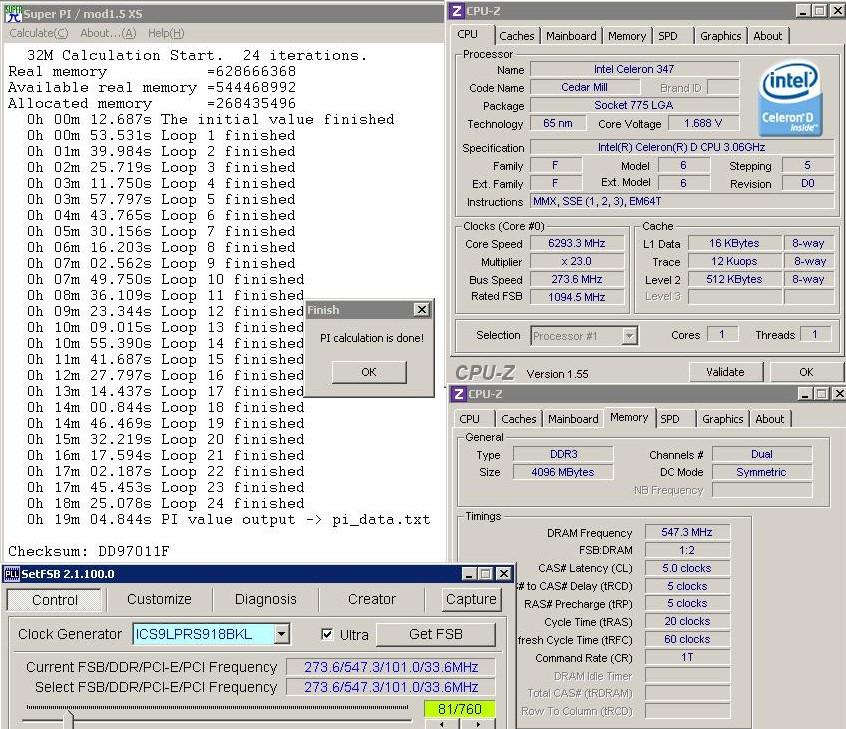Image resolution: width=846 pixels, height=729 pixels.
Task: Click the Core Voltage 1.688 V field
Action: pyautogui.click(x=703, y=123)
